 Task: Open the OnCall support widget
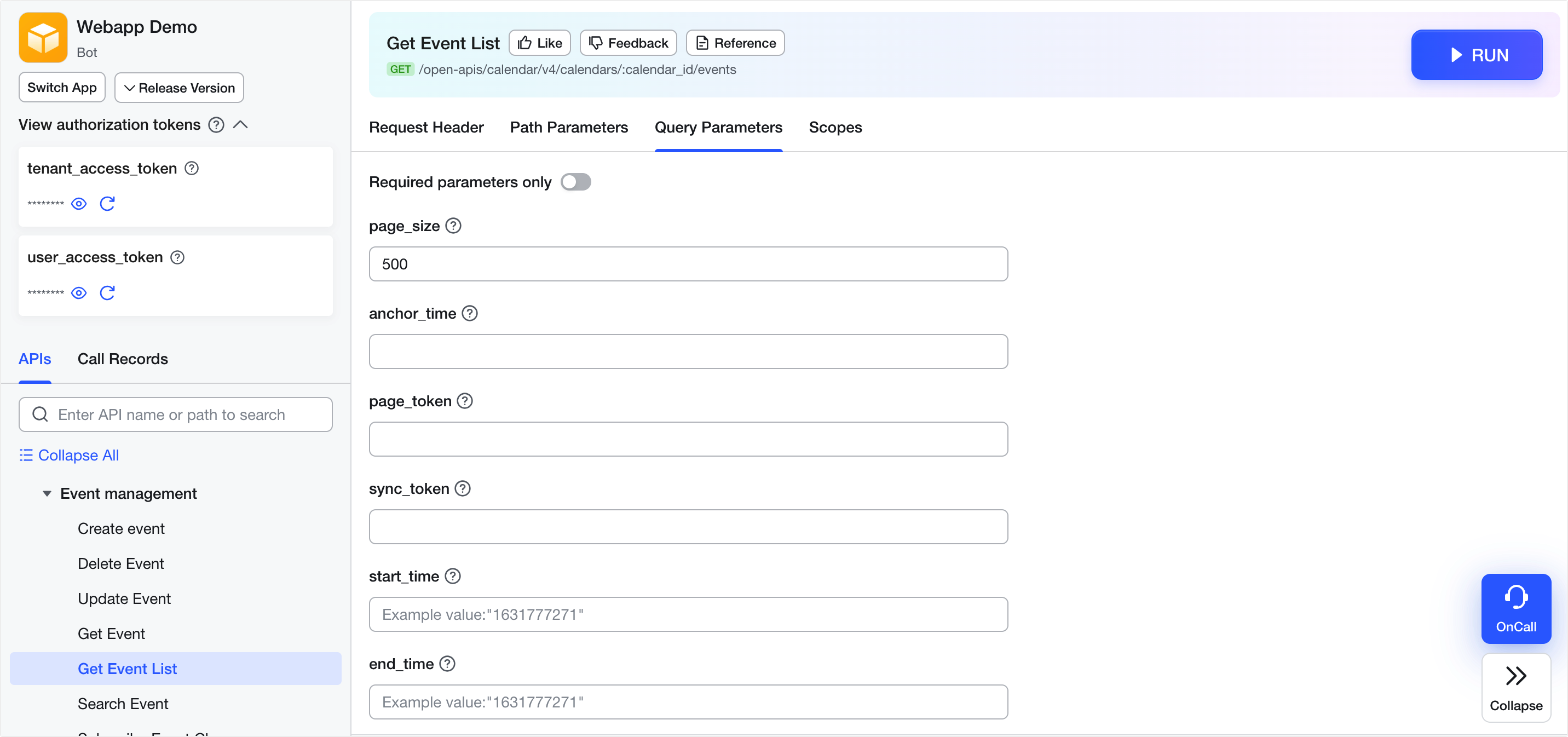coord(1515,608)
